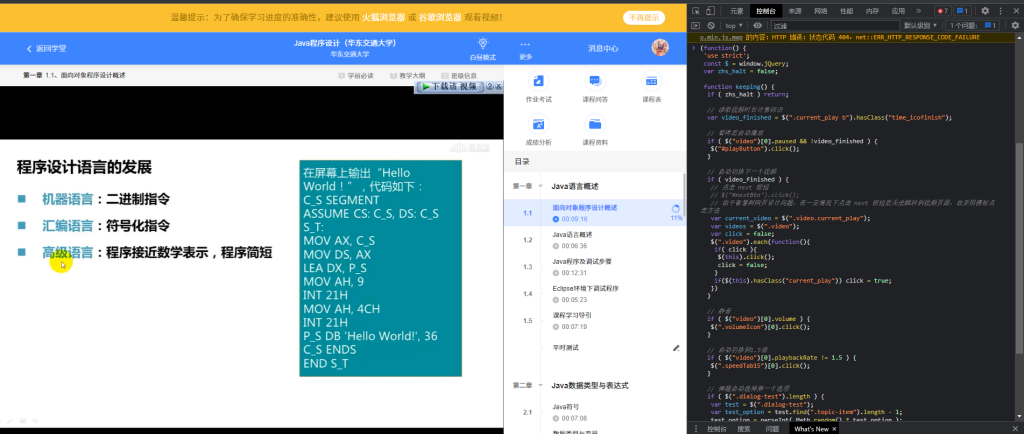Image resolution: width=1024 pixels, height=434 pixels.
Task: Open the 班级信息 class info link
Action: [459, 76]
